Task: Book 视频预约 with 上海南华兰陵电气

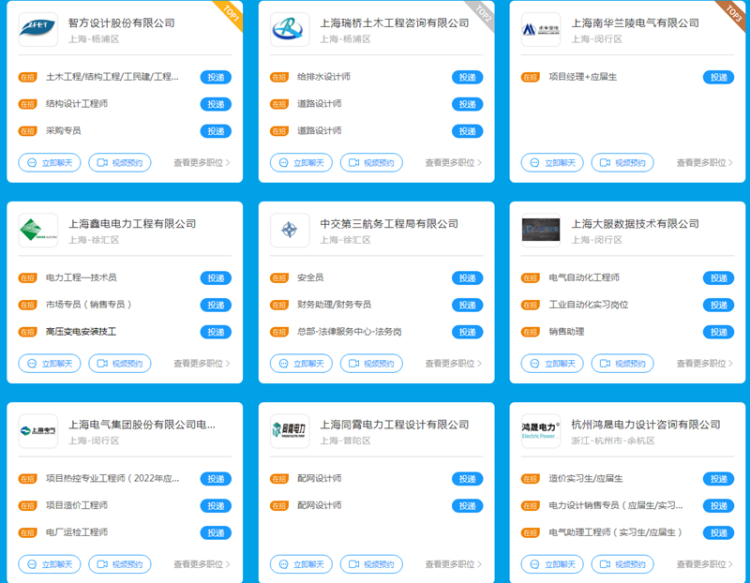Action: click(622, 163)
